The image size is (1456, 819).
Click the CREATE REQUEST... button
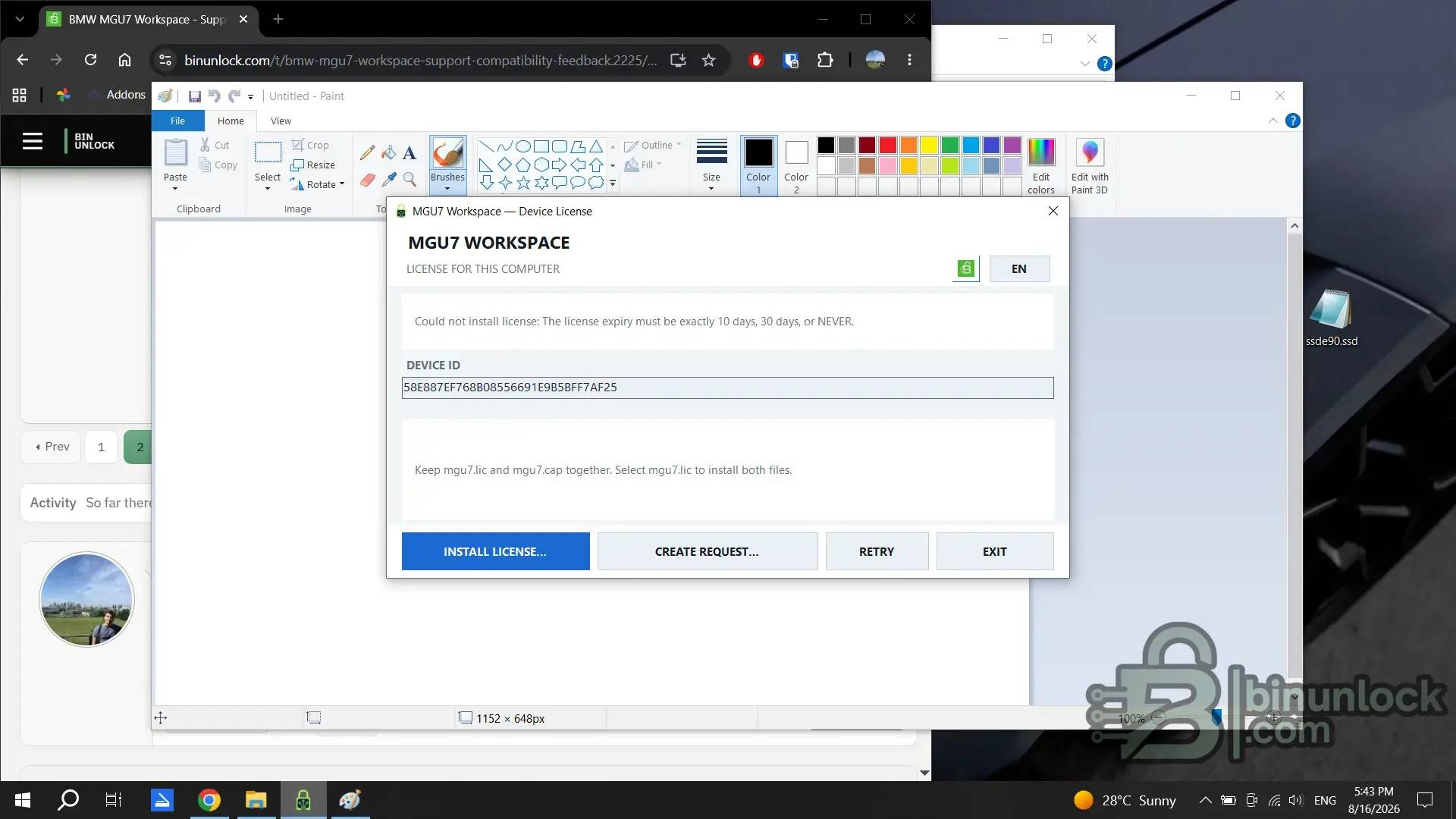point(707,551)
